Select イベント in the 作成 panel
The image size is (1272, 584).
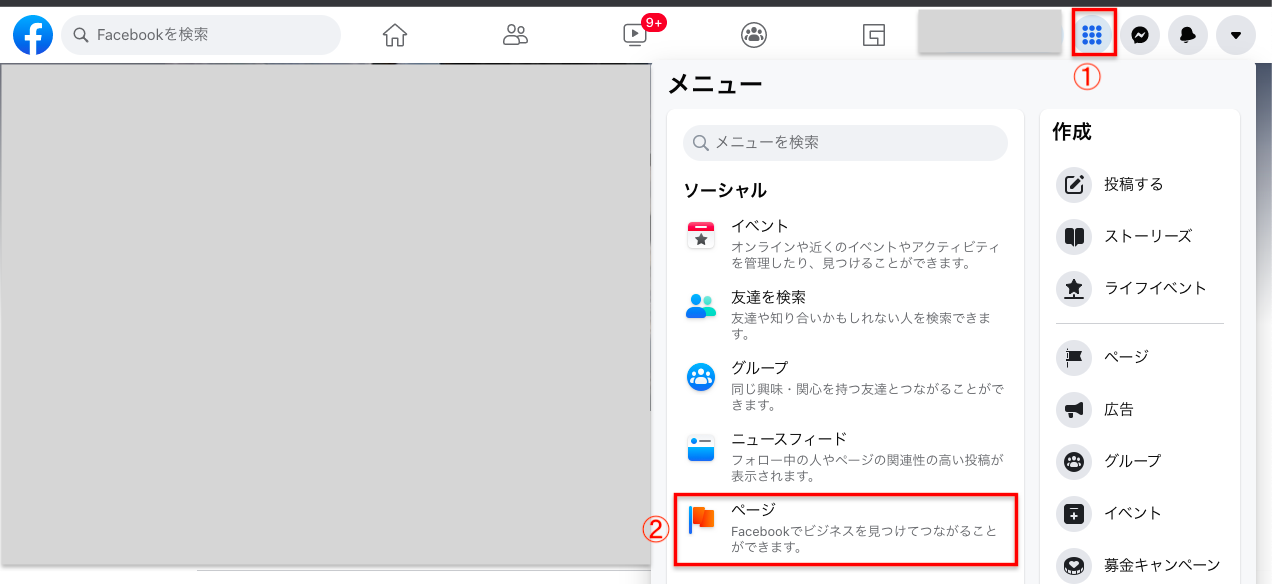tap(1140, 513)
